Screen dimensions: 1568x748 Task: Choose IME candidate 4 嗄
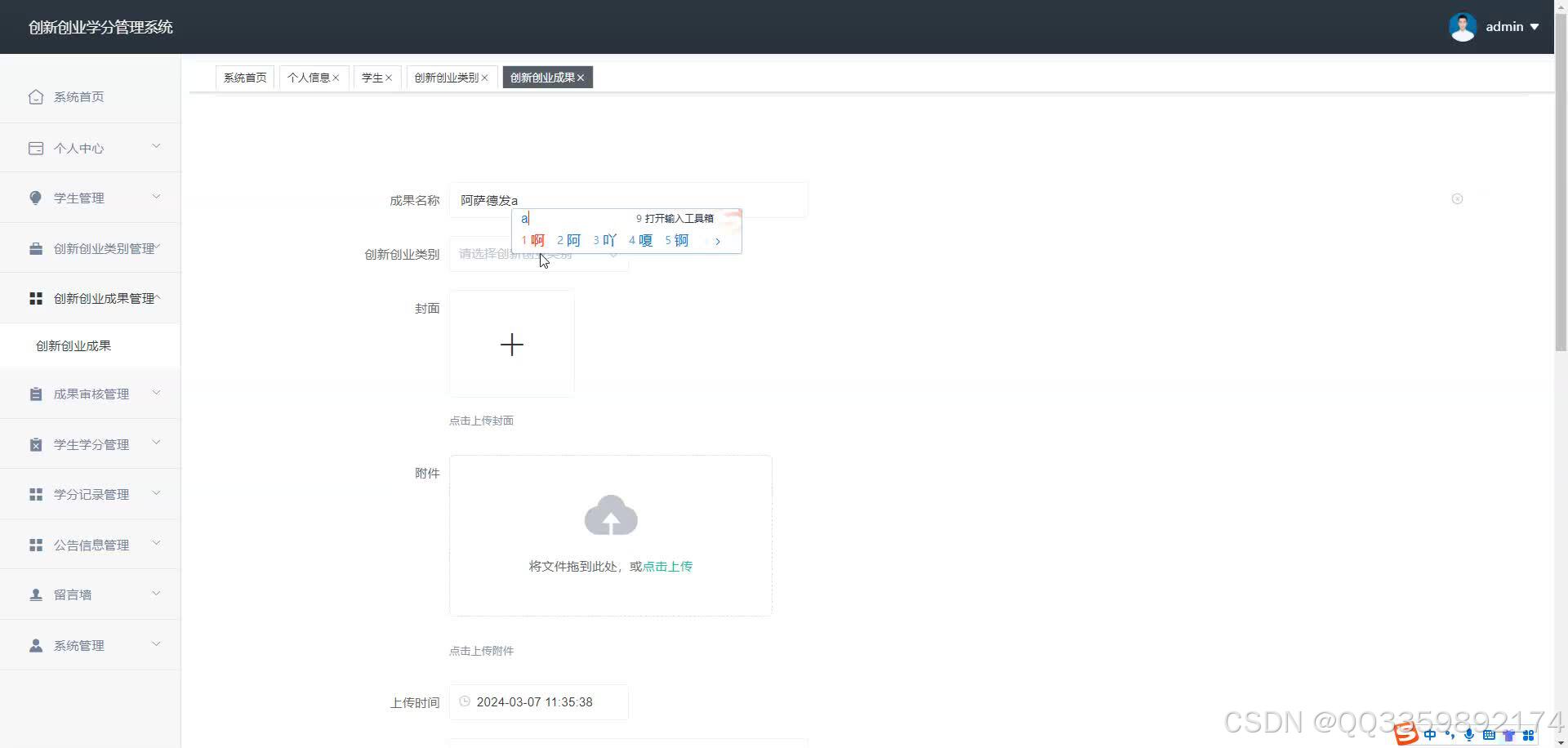(641, 240)
